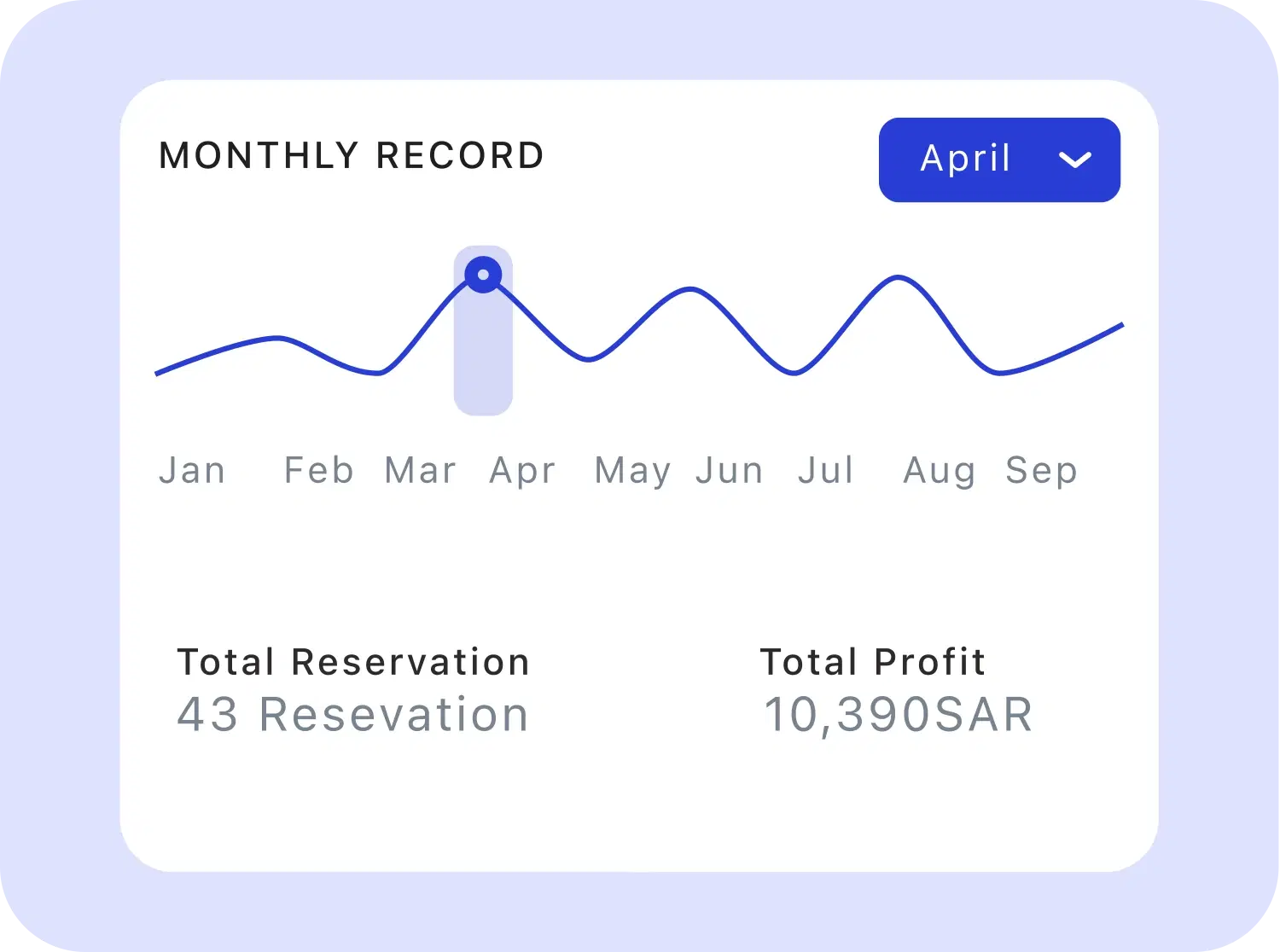Click the Total Profit label

pos(873,662)
